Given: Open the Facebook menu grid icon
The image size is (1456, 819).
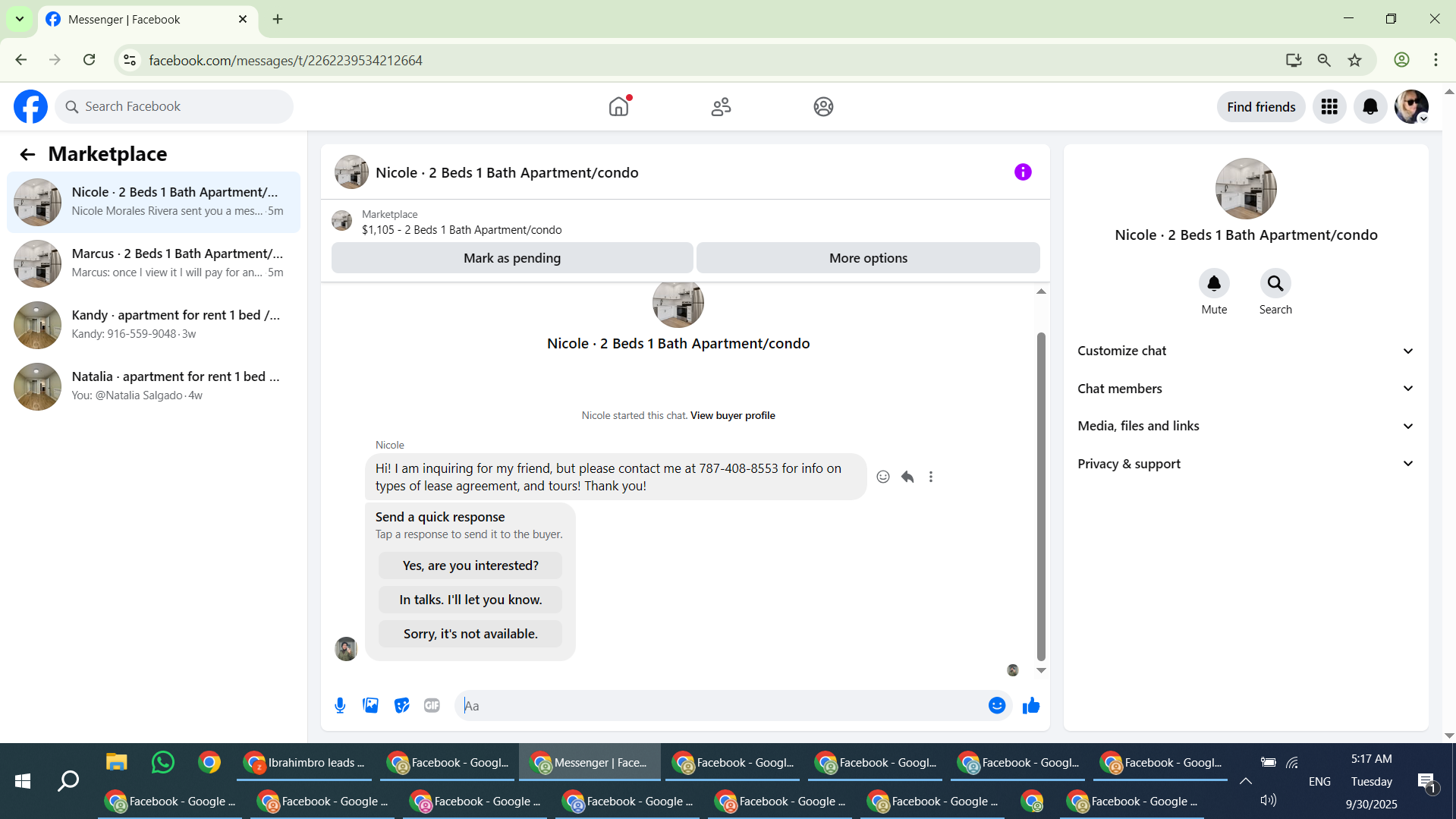Looking at the screenshot, I should coord(1329,106).
